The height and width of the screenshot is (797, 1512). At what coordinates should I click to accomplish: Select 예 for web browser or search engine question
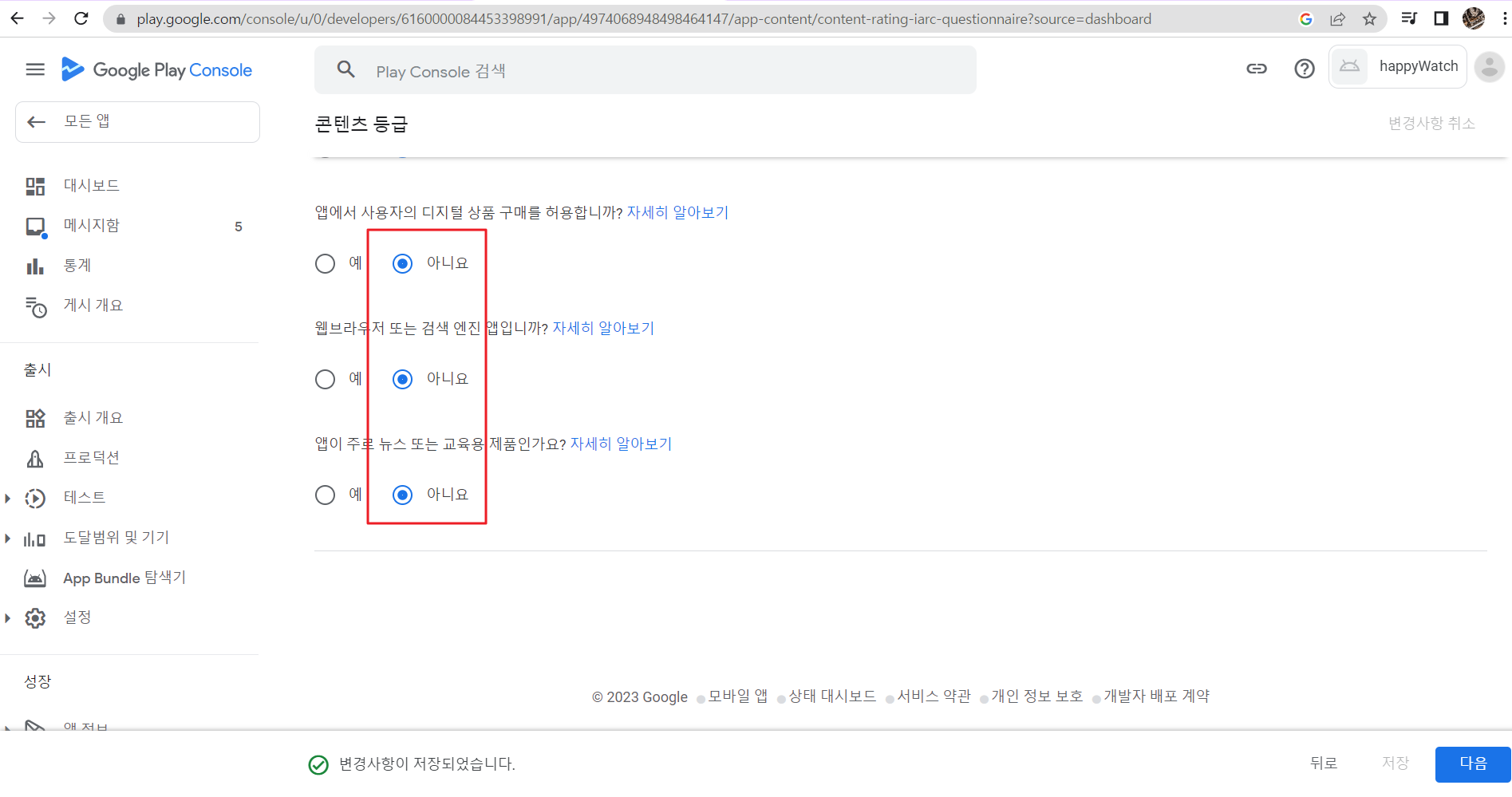(x=325, y=379)
